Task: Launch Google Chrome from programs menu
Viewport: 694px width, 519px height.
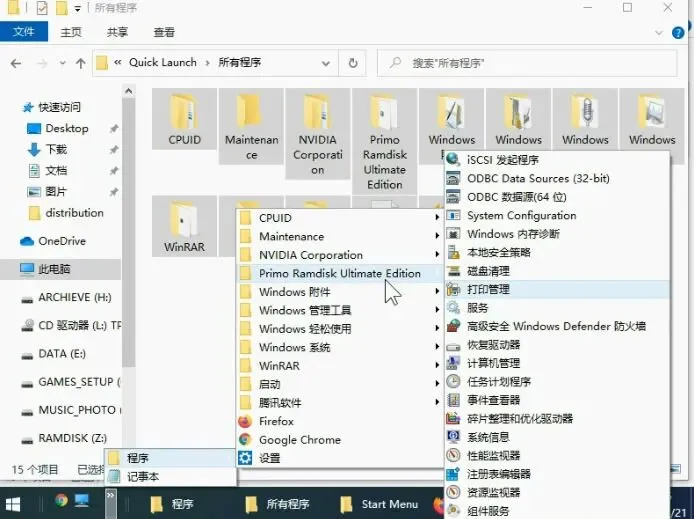Action: click(x=339, y=440)
